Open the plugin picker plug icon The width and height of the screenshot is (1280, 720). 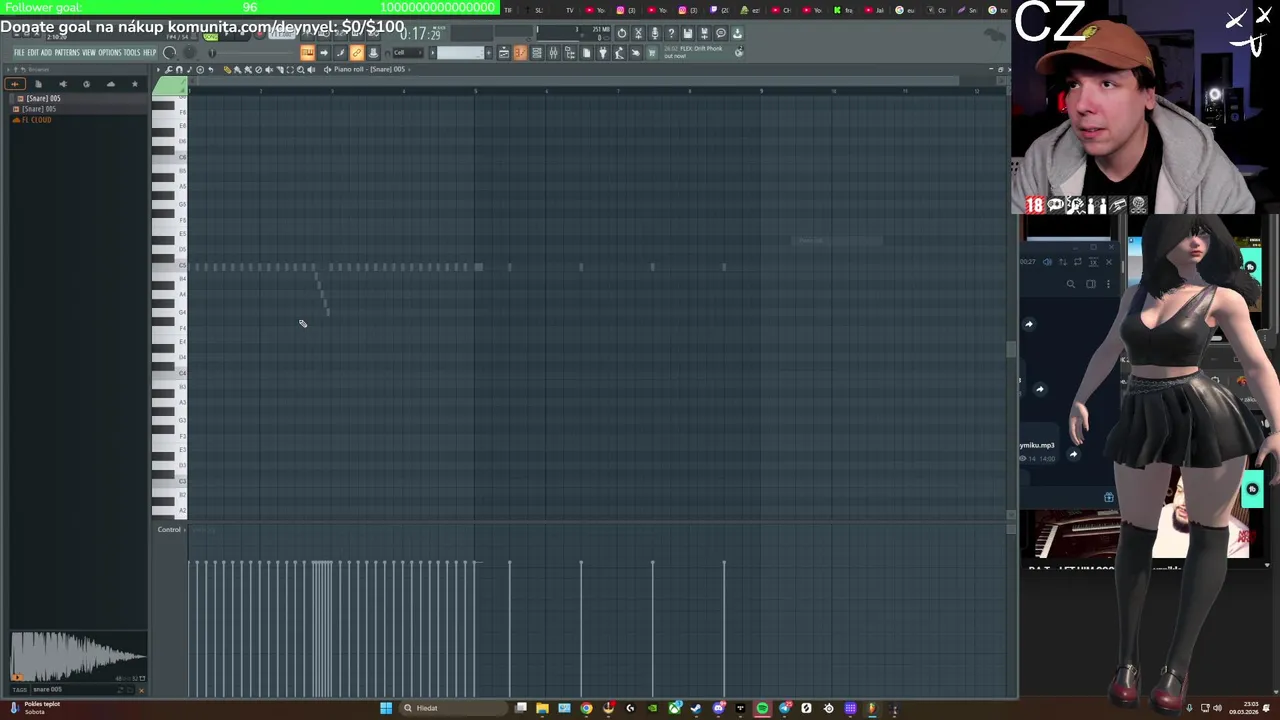point(603,52)
